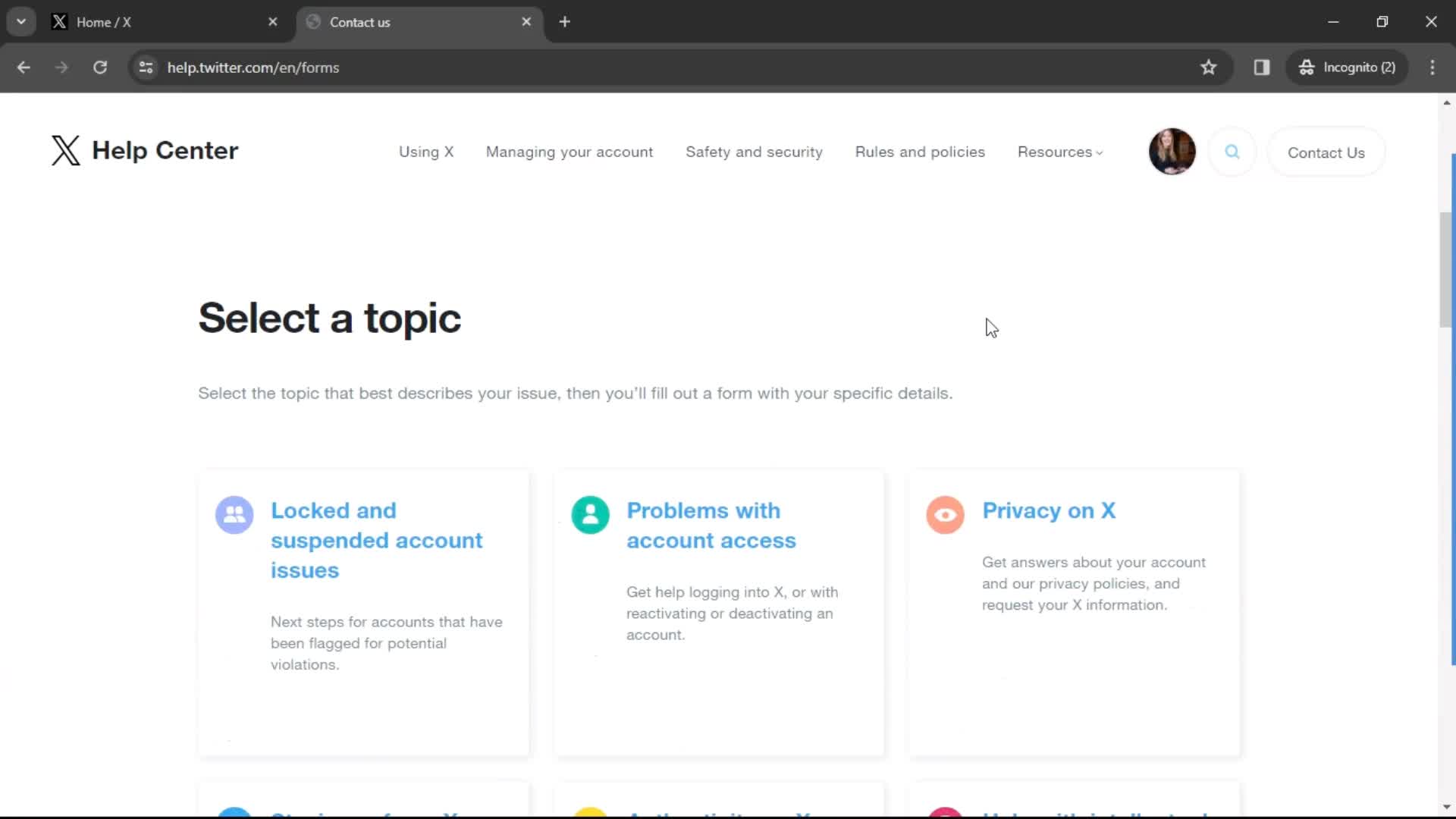
Task: Open Problems with account access link
Action: (711, 526)
